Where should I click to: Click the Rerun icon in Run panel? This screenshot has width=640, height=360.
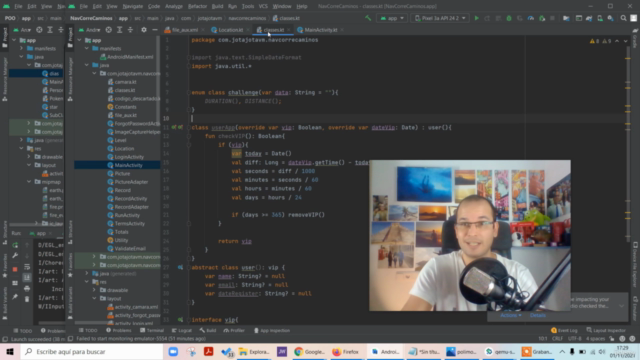pyautogui.click(x=15, y=245)
